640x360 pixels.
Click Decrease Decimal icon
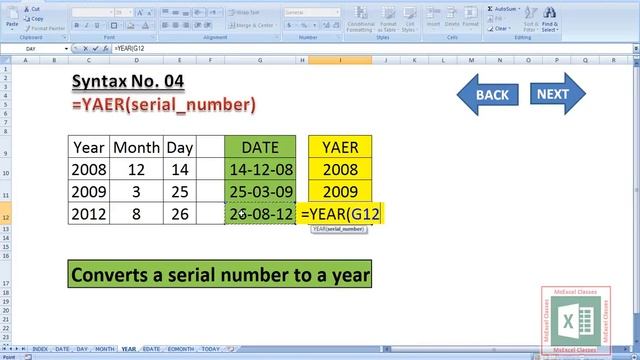pos(336,25)
